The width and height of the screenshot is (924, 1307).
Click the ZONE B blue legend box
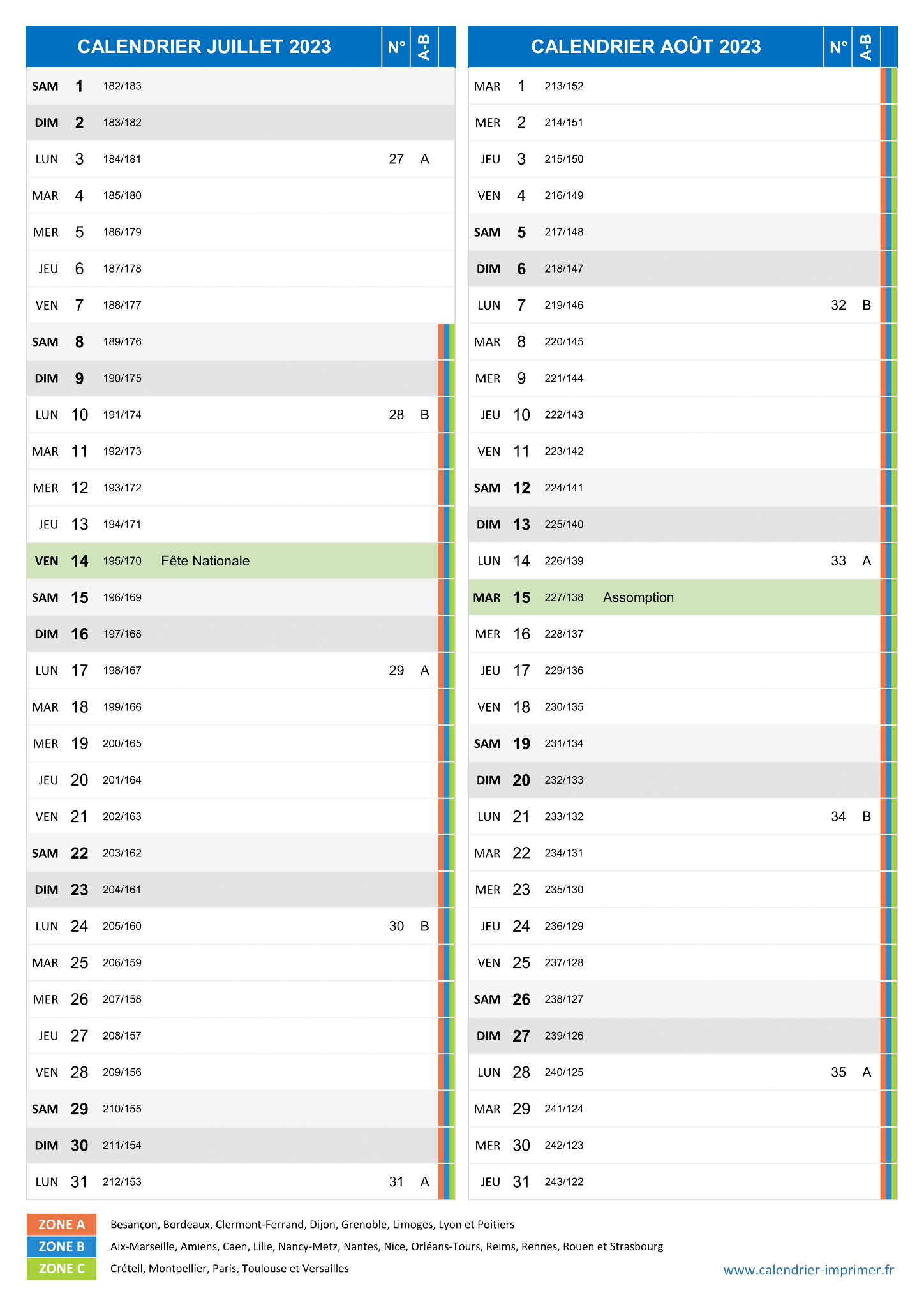pos(61,1246)
